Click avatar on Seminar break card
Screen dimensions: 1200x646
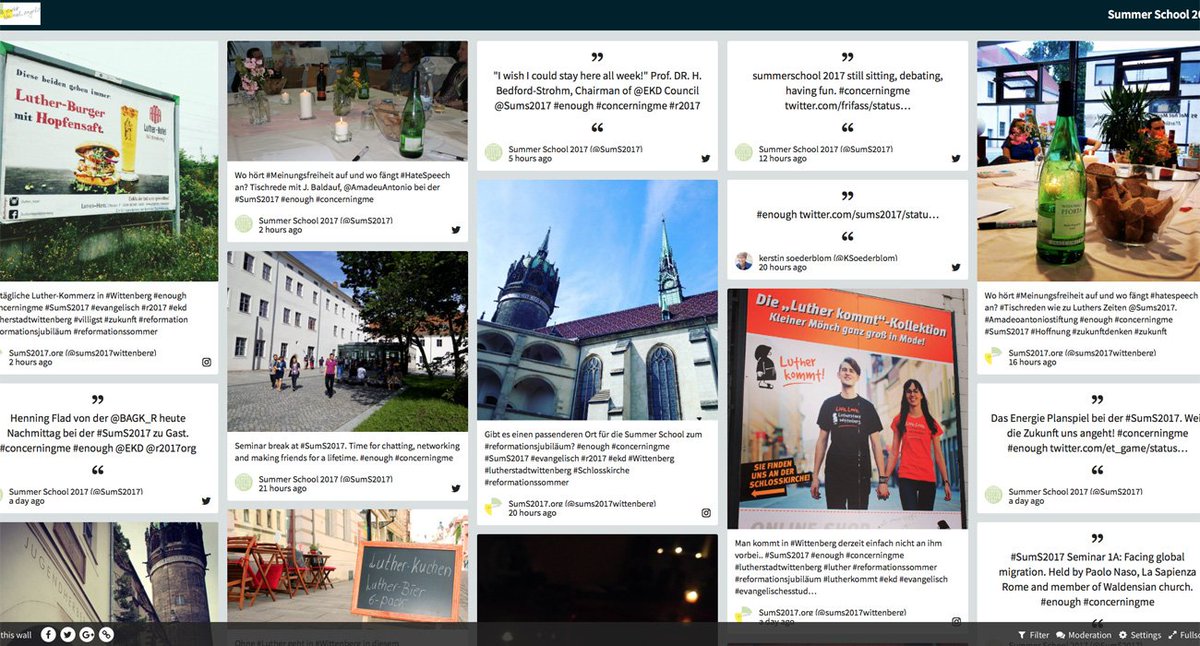tap(244, 482)
